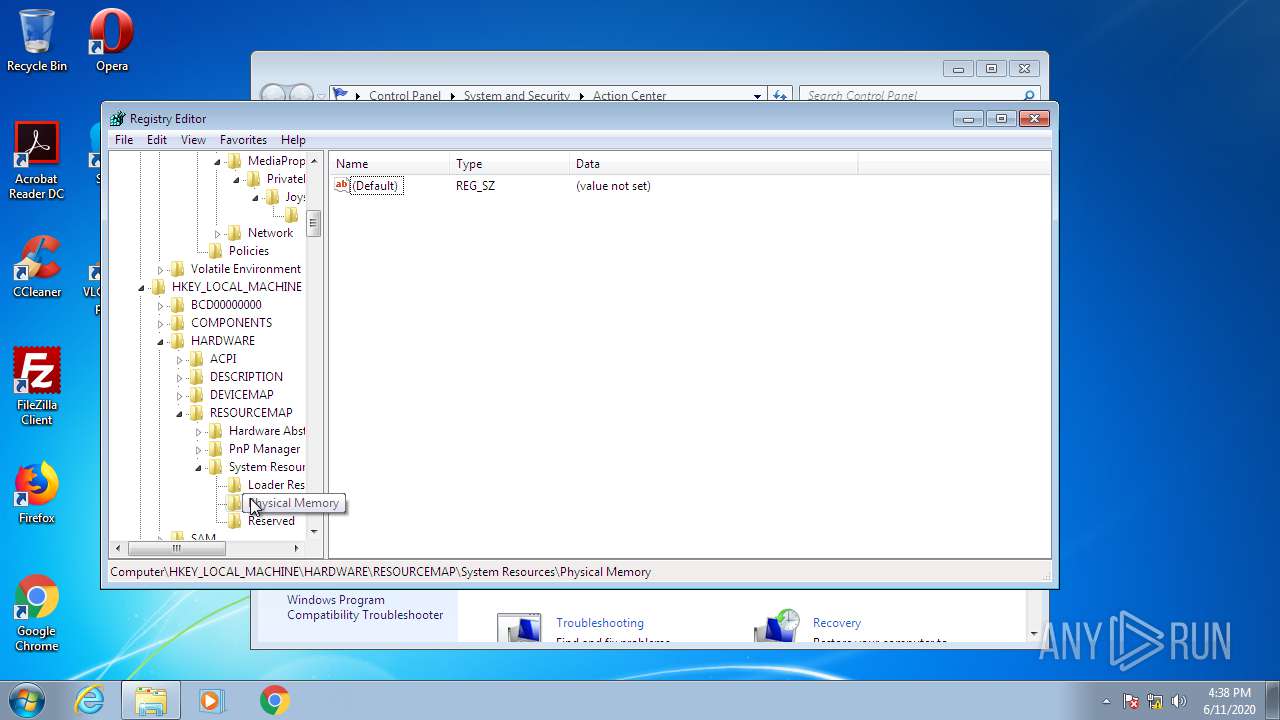Click the REG_SZ type cell

tap(475, 186)
